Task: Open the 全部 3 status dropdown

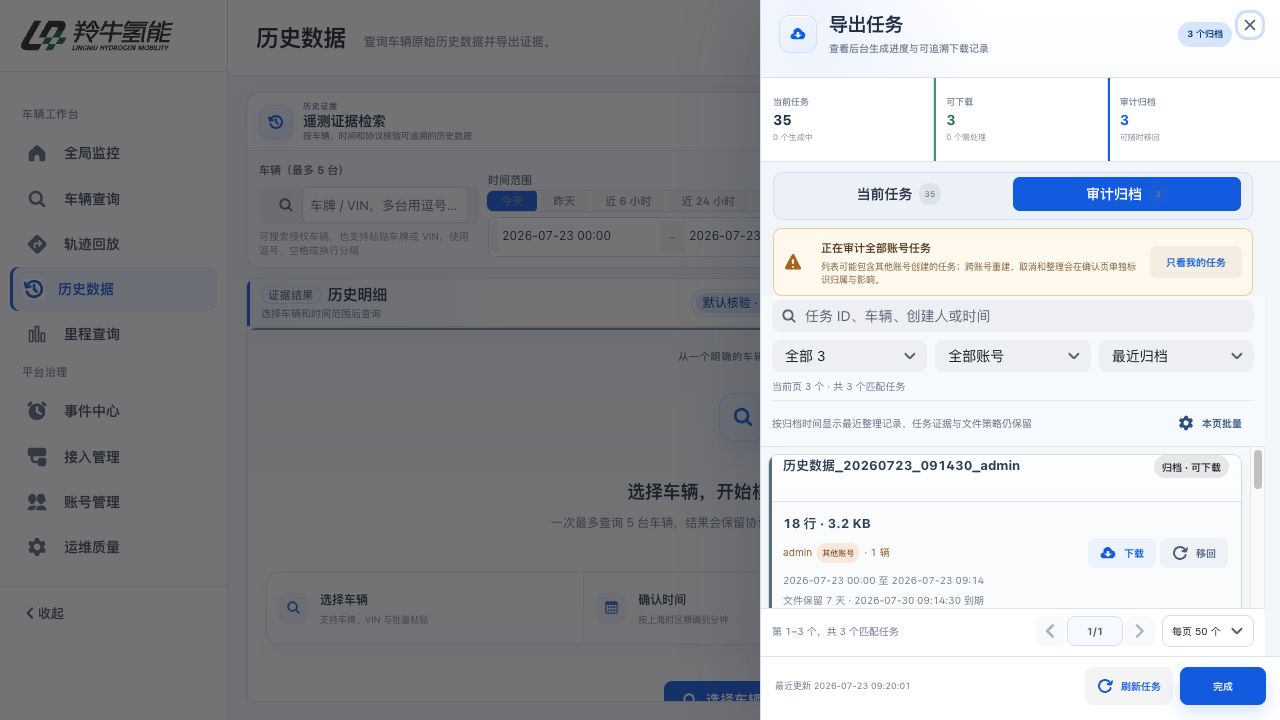Action: click(x=849, y=356)
